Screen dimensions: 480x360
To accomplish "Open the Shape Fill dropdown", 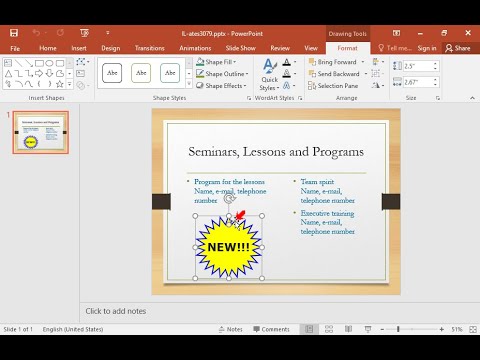I will coord(216,62).
